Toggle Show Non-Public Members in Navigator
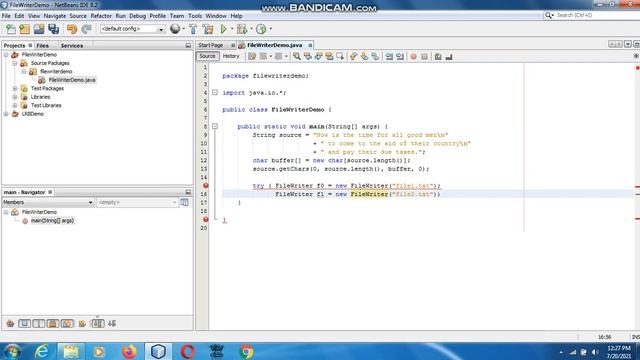Viewport: 640px width, 360px height. coord(53,324)
